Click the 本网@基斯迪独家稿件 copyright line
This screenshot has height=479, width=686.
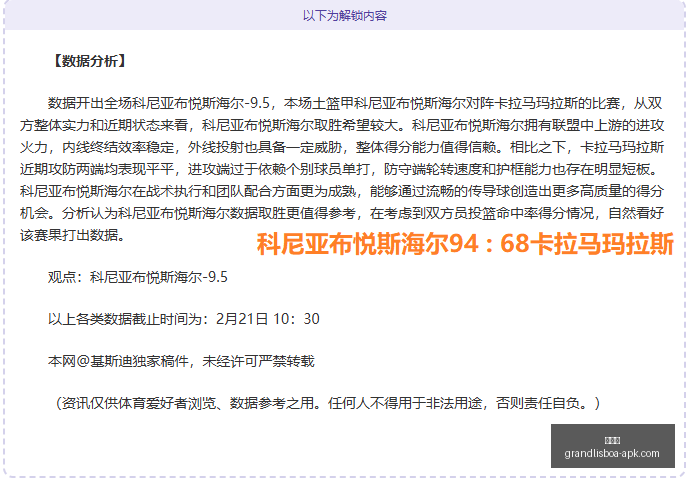point(181,361)
